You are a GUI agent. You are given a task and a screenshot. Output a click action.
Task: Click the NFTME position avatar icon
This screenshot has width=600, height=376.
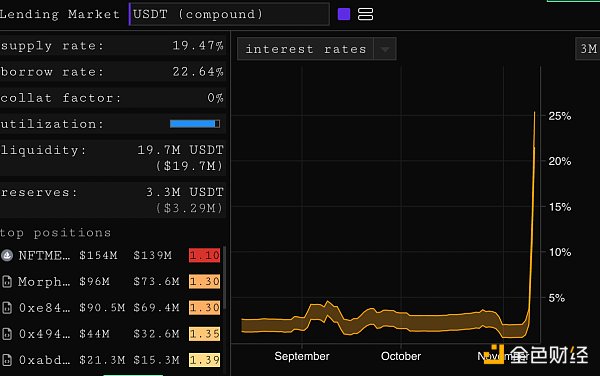tap(7, 255)
